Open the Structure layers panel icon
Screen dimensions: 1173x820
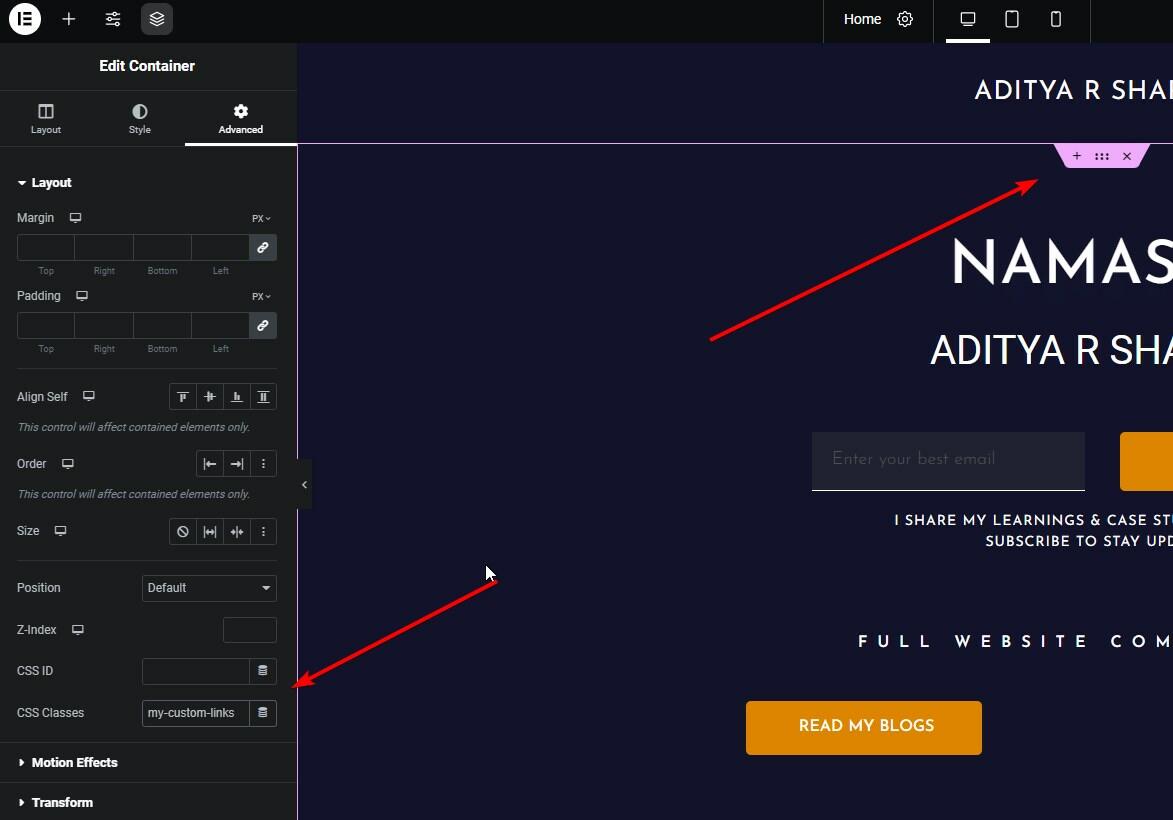pos(156,18)
